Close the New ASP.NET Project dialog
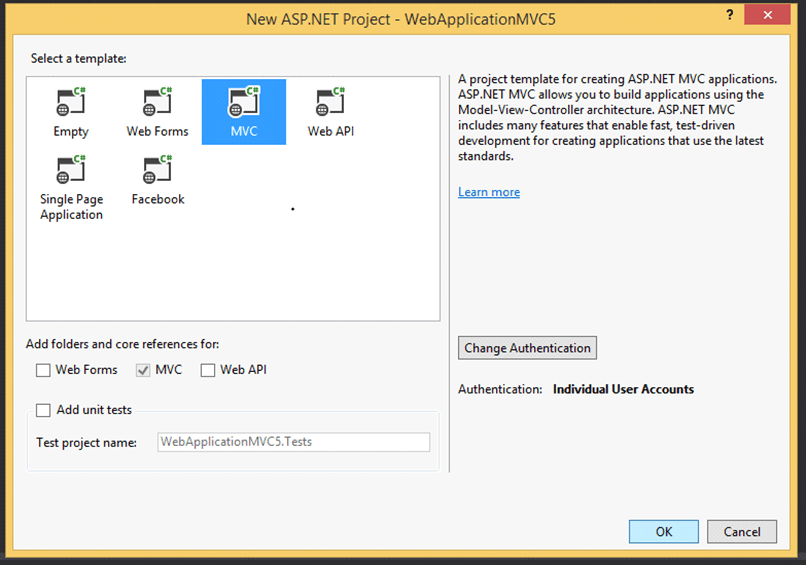The image size is (806, 565). pyautogui.click(x=767, y=14)
